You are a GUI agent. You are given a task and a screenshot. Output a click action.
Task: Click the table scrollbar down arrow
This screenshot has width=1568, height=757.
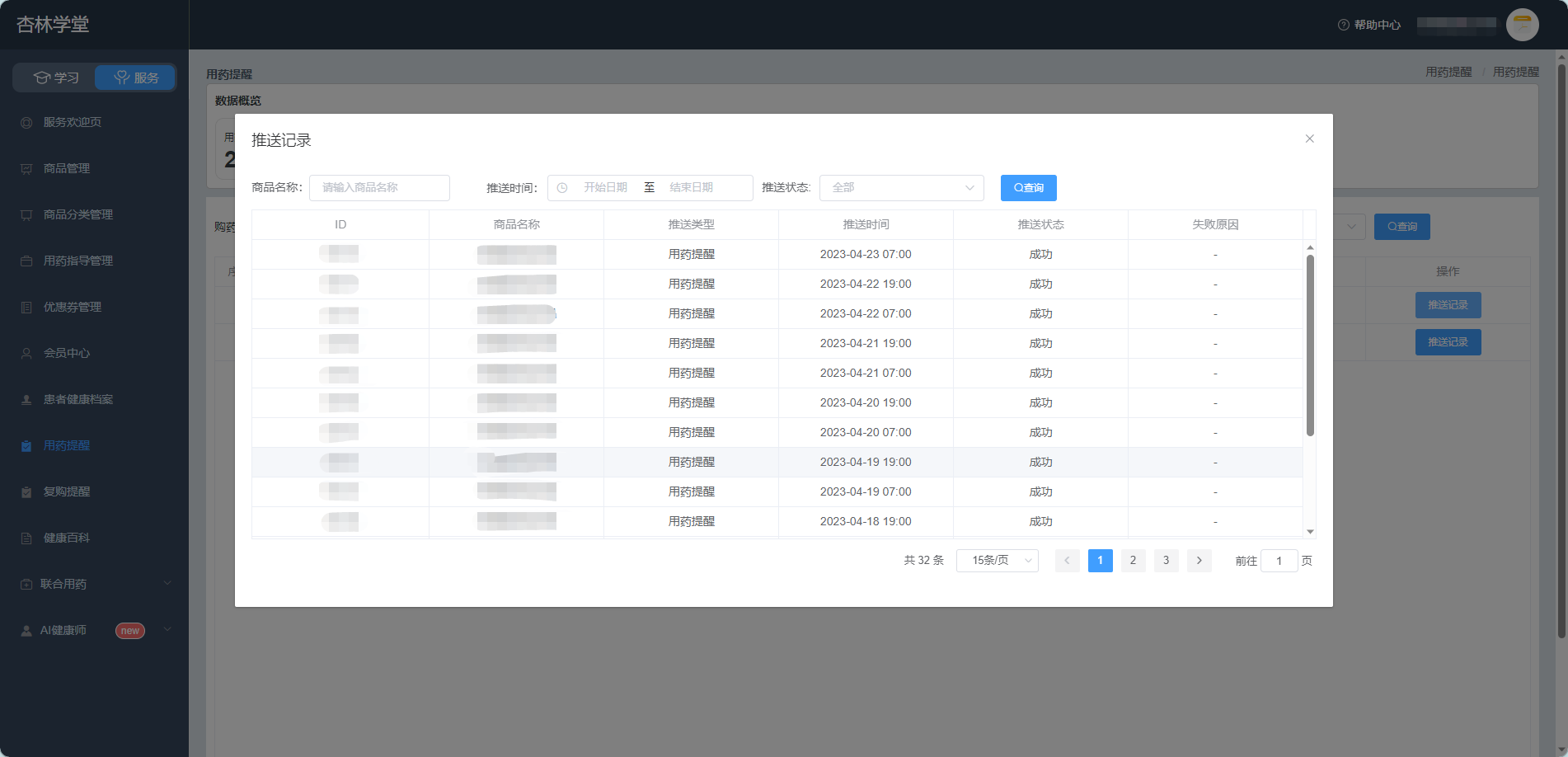(1310, 532)
